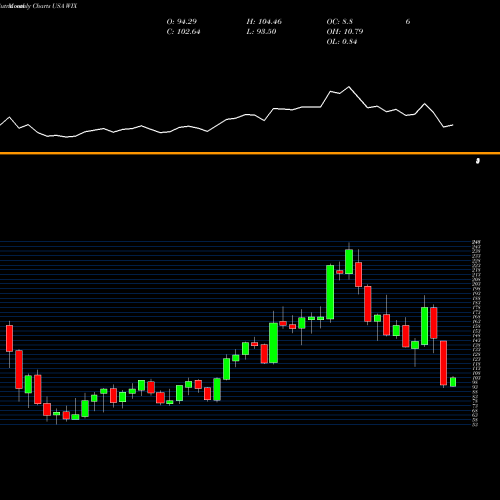Click the tallest green candle near the peak
500x500 pixels.
[x=330, y=292]
